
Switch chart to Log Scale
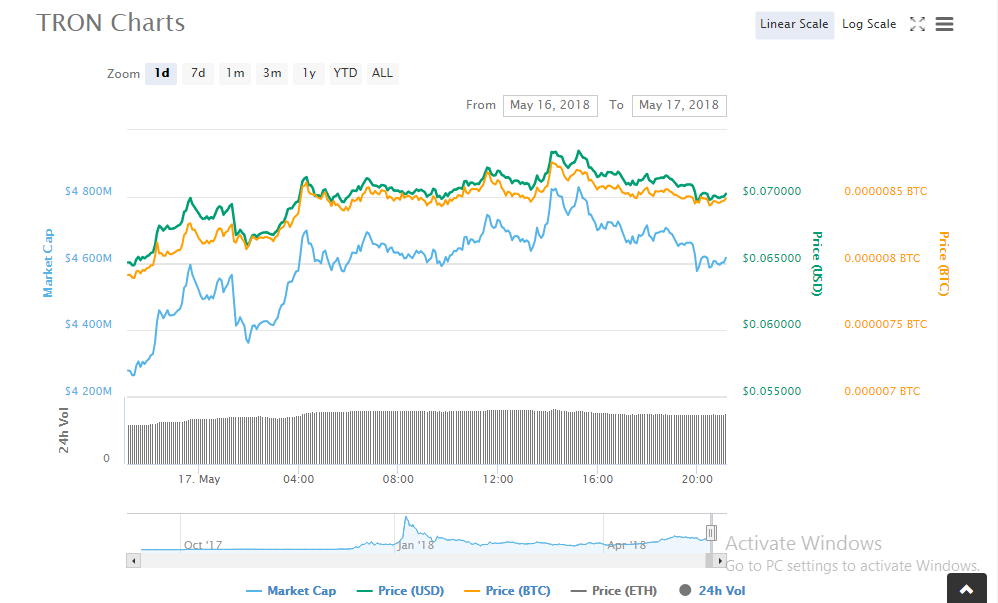click(869, 24)
